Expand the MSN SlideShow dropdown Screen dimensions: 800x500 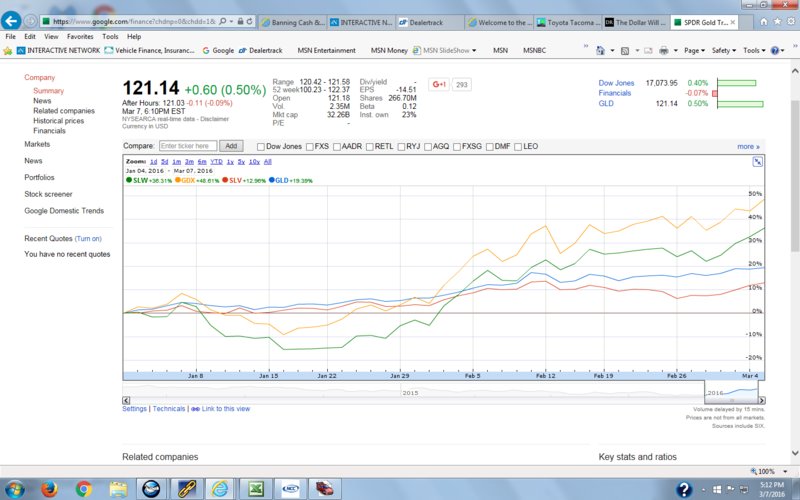pos(474,51)
